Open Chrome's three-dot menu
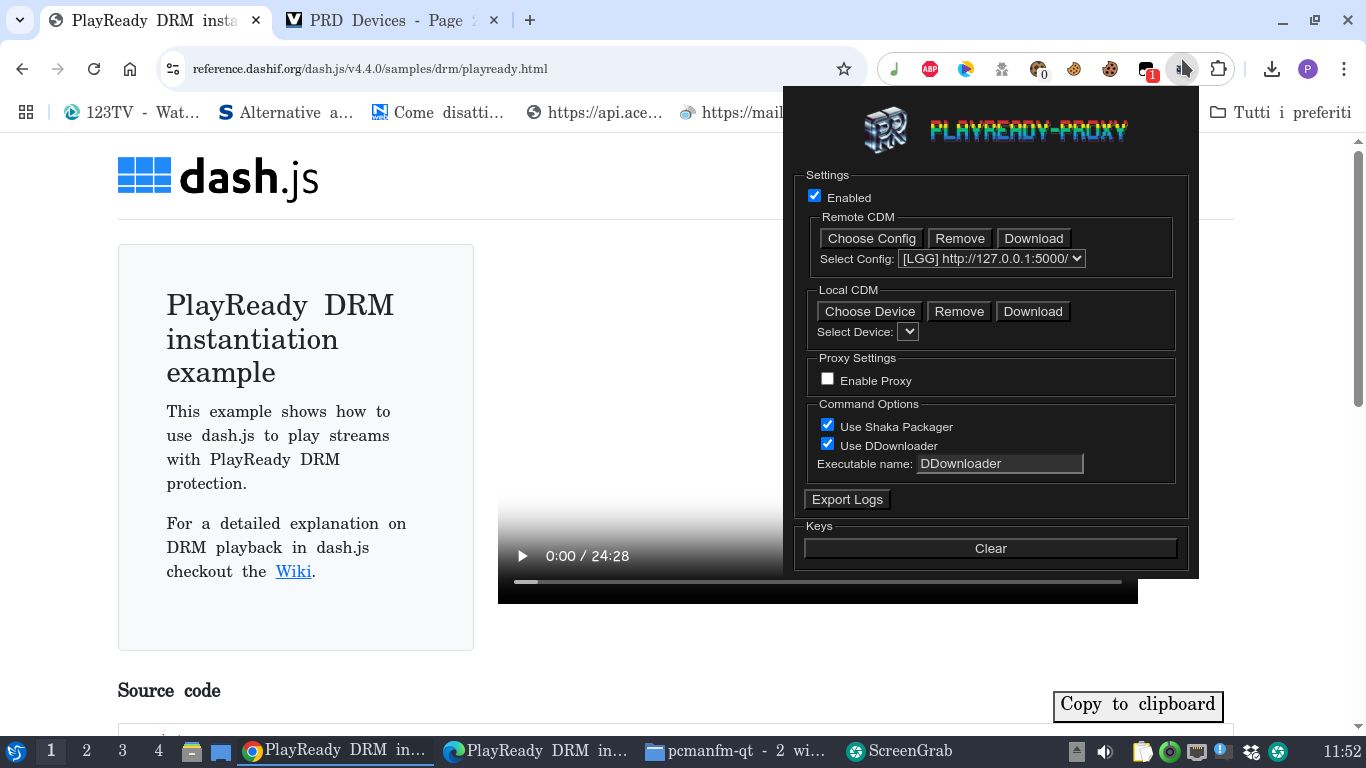Screen dimensions: 1366x768 click(1343, 69)
